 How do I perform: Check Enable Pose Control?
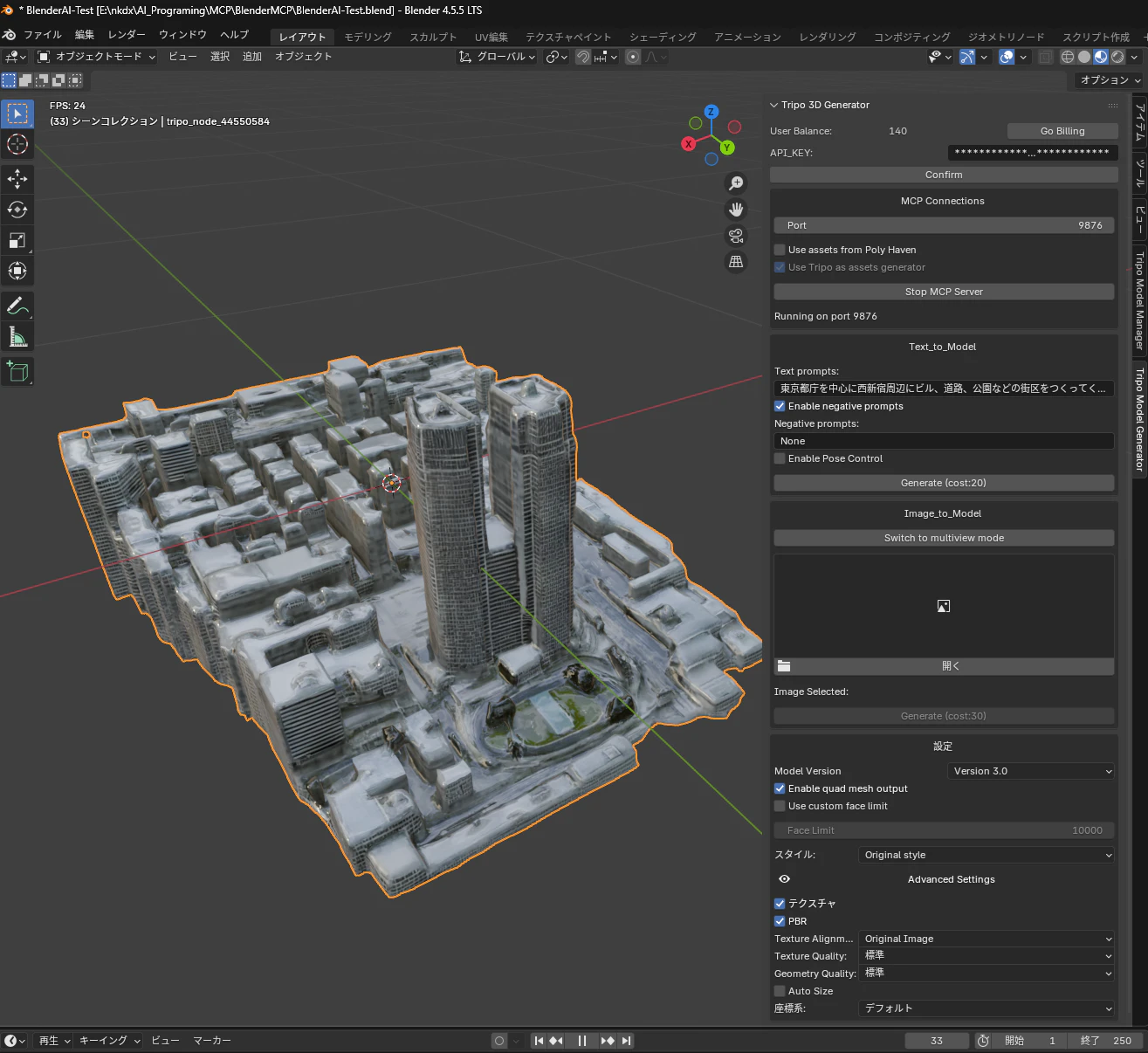pos(780,458)
